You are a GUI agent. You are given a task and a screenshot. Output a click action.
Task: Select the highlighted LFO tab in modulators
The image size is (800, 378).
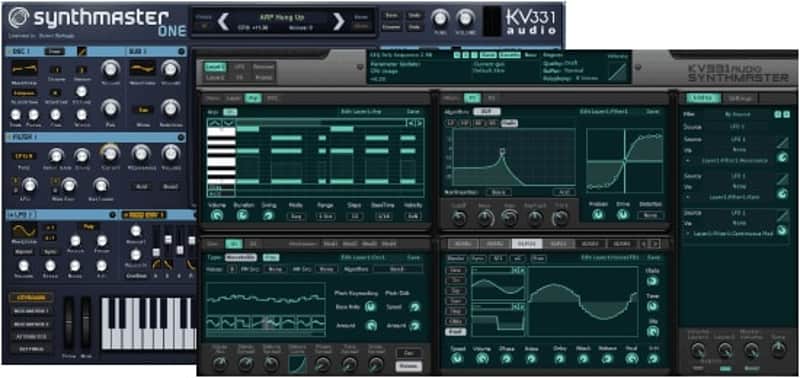pyautogui.click(x=527, y=244)
